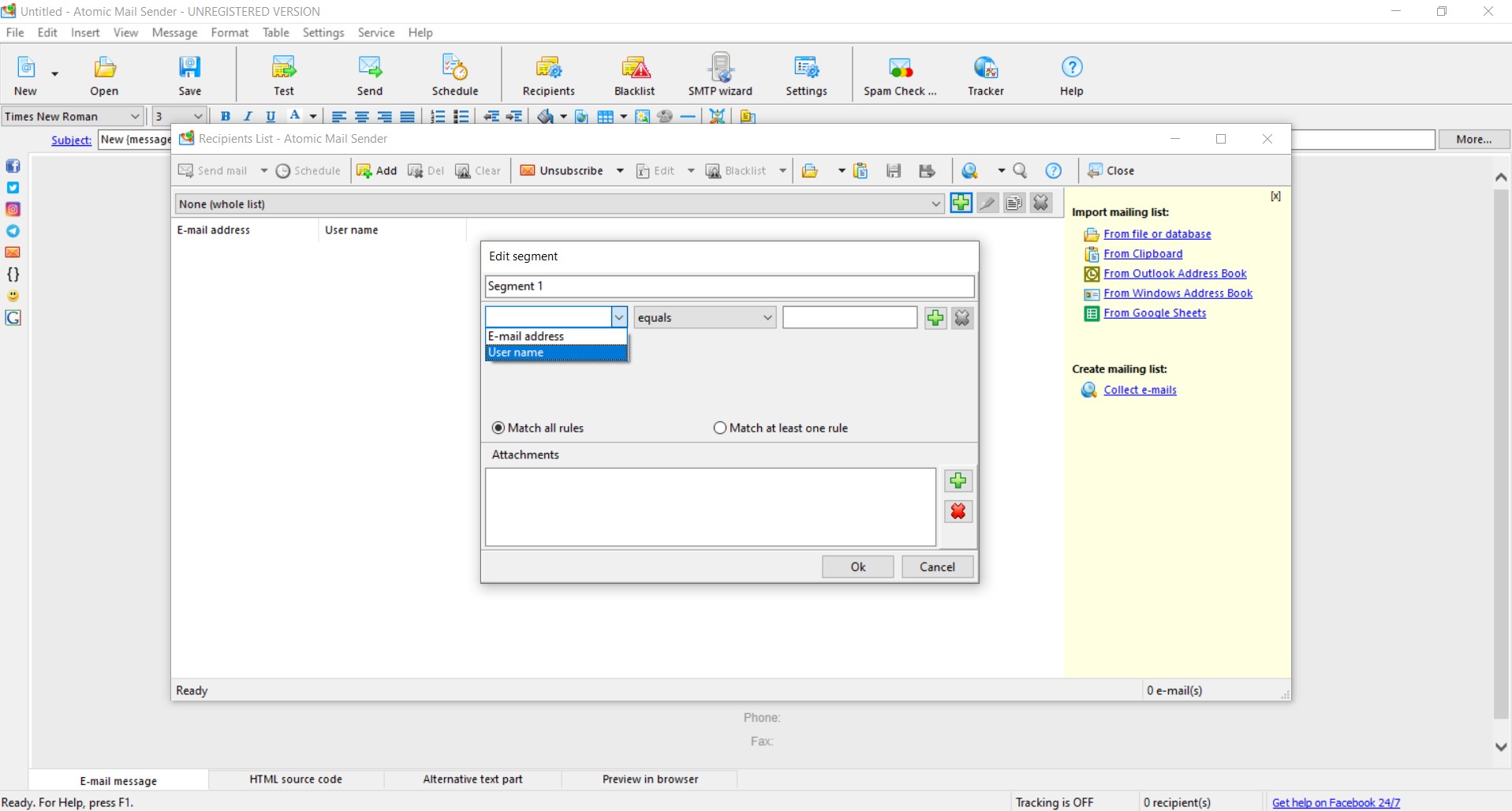The image size is (1512, 811).
Task: Click the More... button
Action: pyautogui.click(x=1473, y=139)
